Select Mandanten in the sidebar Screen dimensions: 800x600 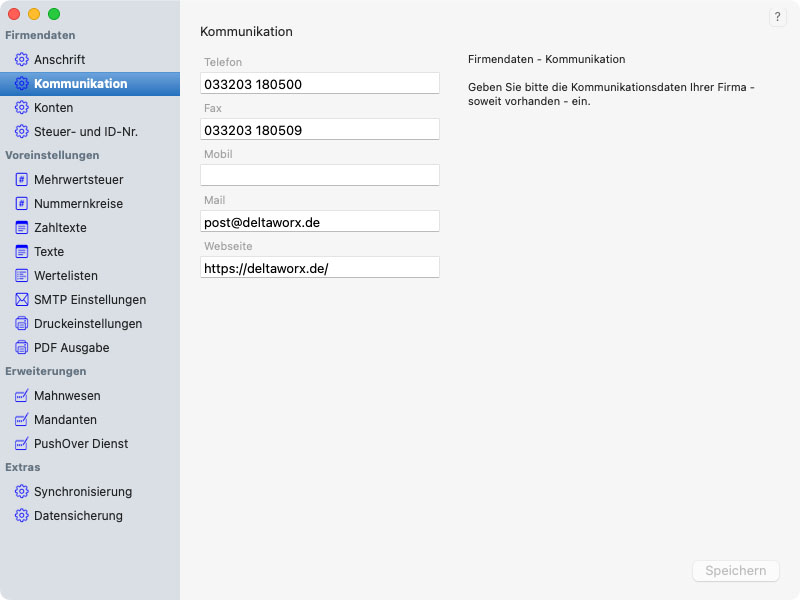[65, 420]
